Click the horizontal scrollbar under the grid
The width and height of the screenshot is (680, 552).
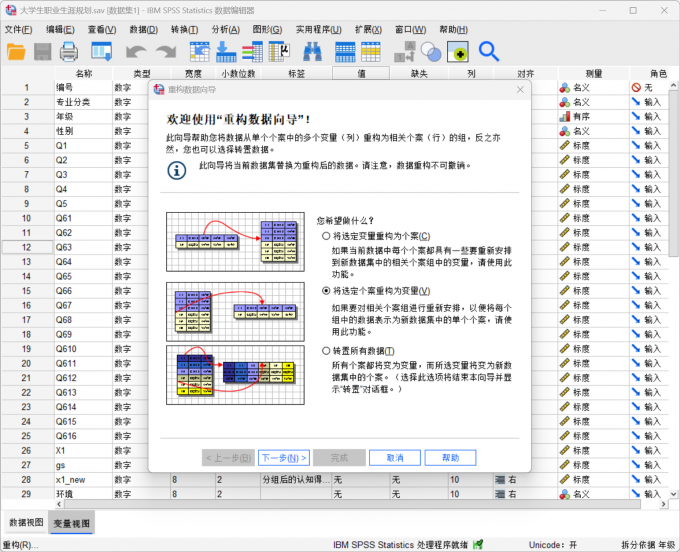[x=352, y=504]
